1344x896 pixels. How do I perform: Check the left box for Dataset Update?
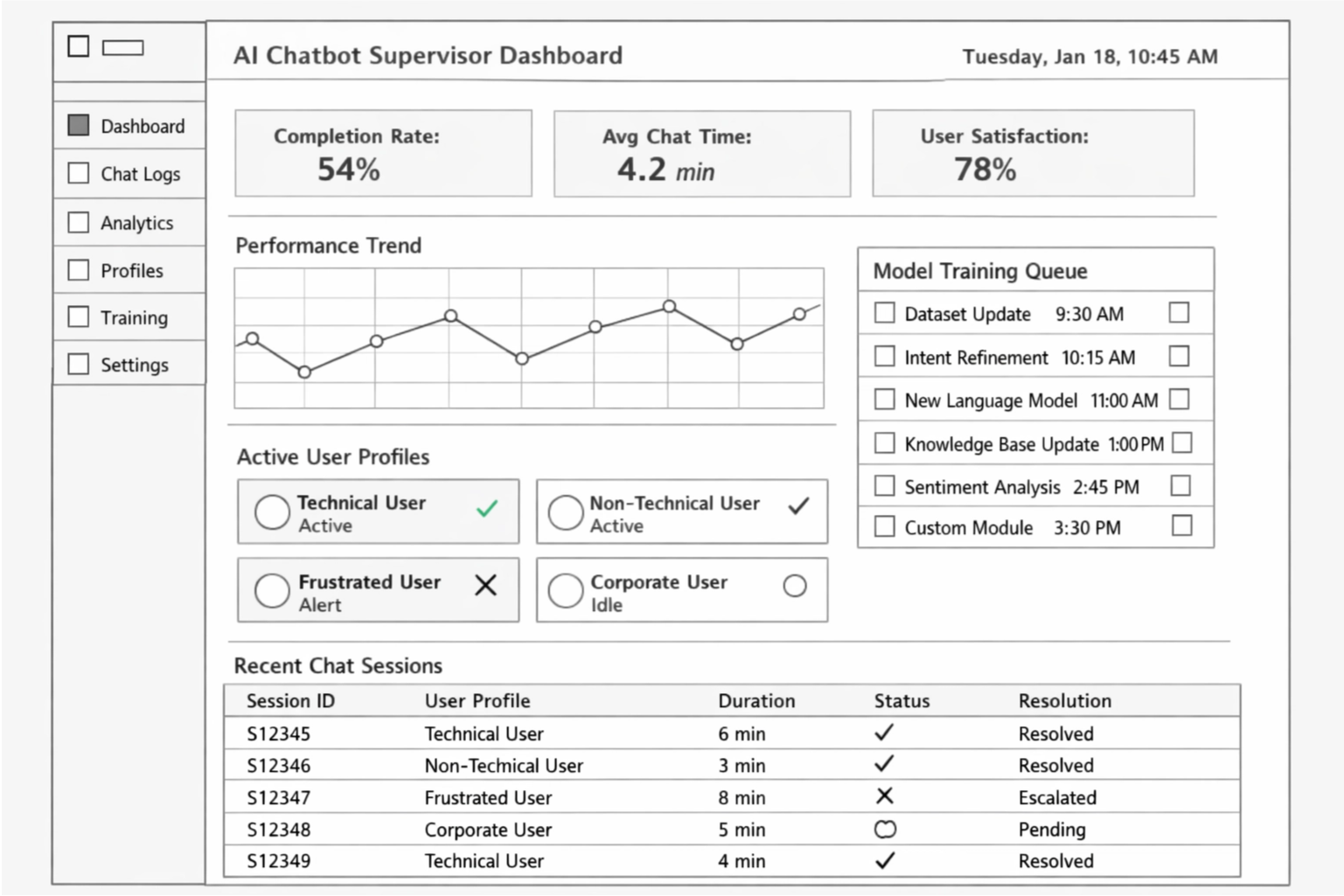(x=885, y=313)
